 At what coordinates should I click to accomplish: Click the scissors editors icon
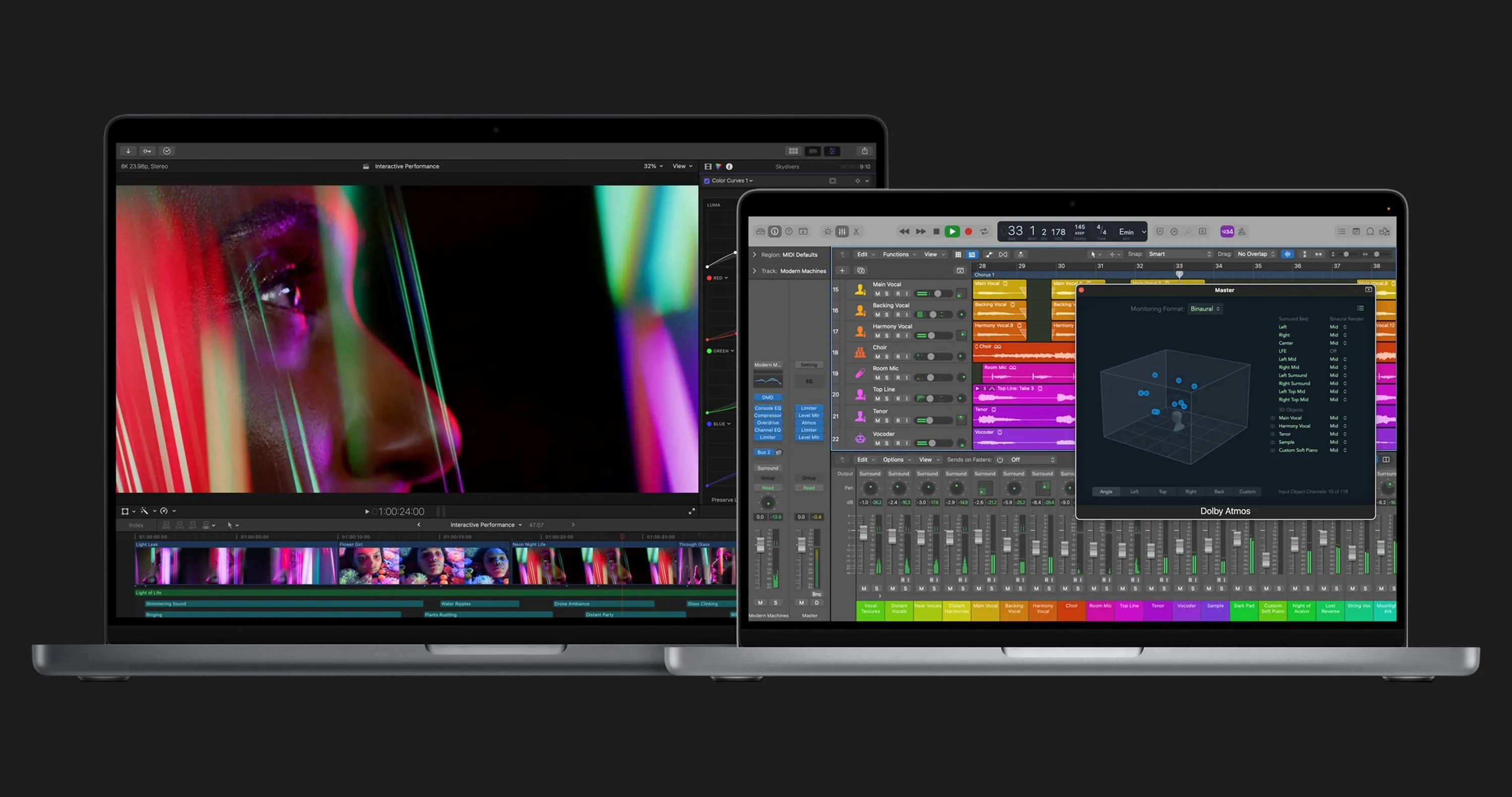pos(856,231)
